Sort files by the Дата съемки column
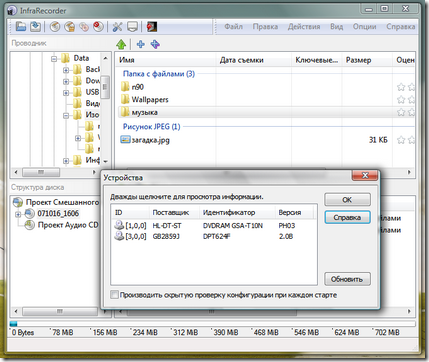 click(x=254, y=60)
